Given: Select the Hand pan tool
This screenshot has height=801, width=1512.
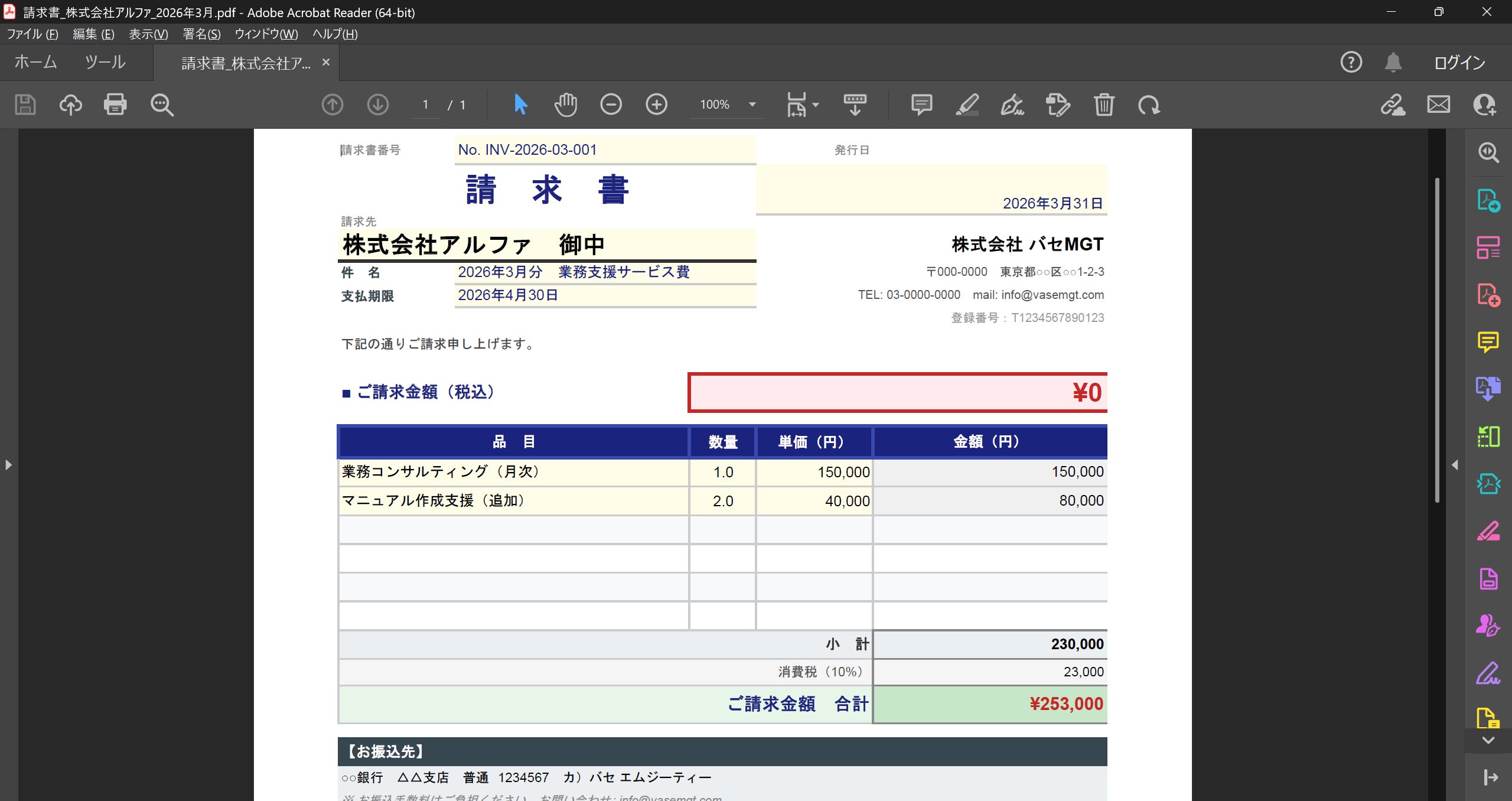Looking at the screenshot, I should [565, 105].
